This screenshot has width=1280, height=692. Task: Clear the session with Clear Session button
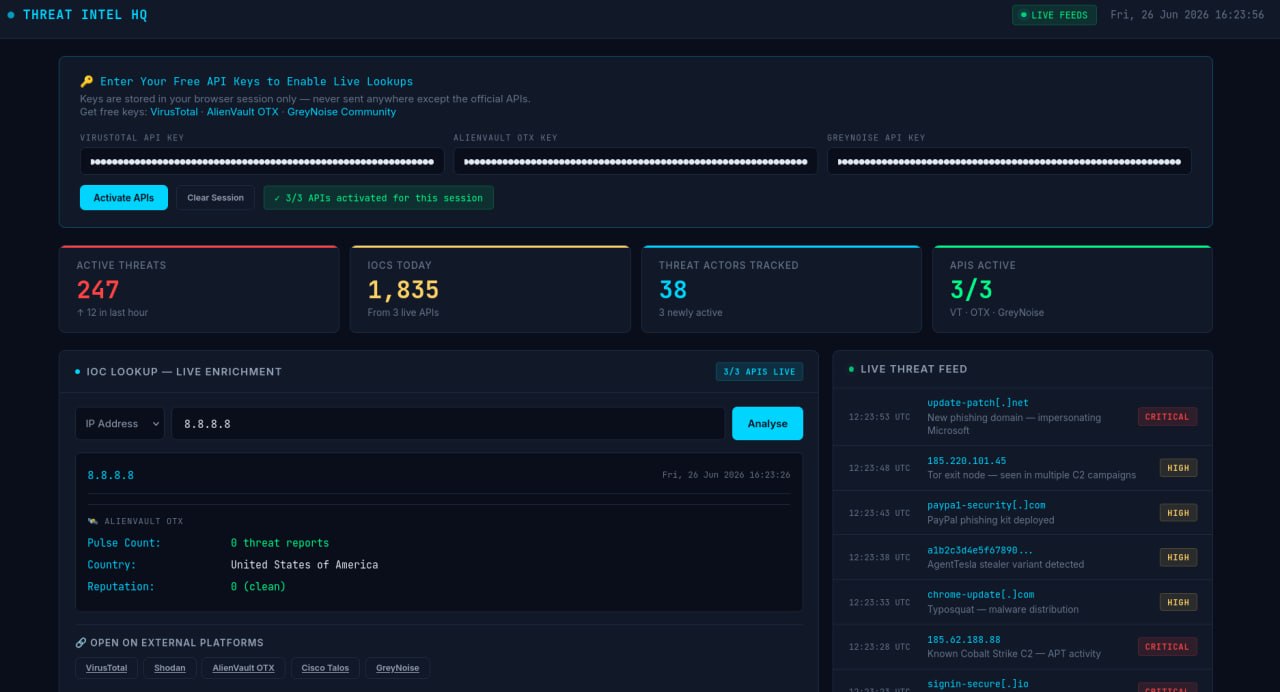(215, 198)
